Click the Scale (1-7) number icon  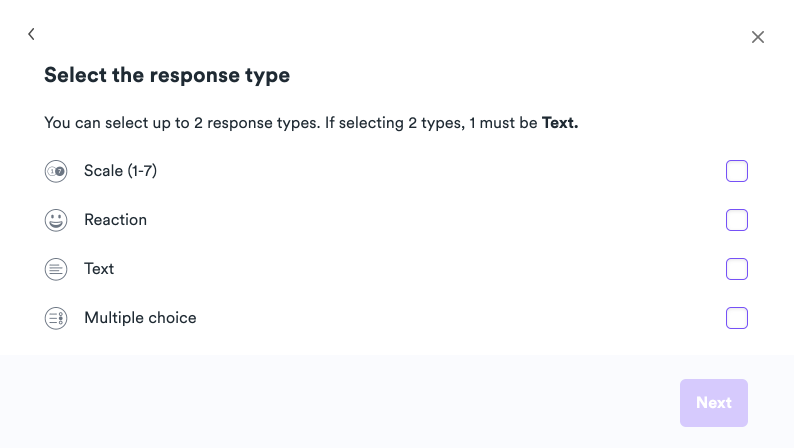pos(56,172)
